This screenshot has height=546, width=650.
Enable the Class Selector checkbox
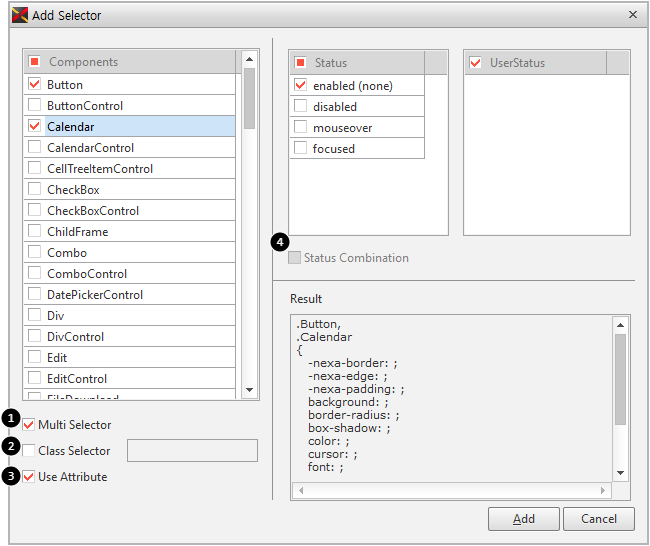28,451
